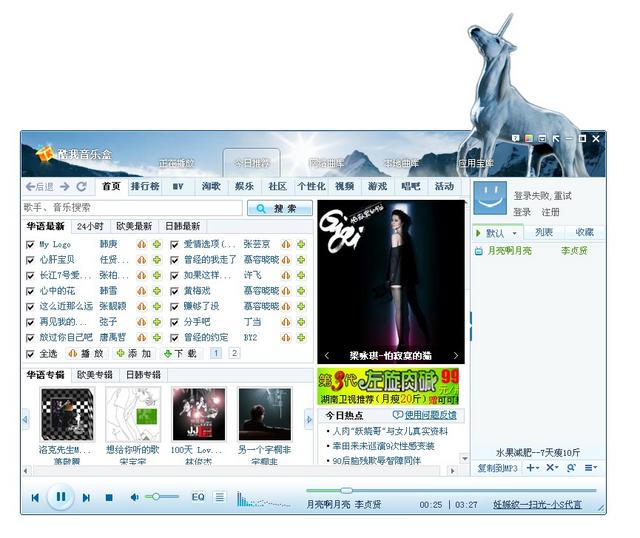Viewport: 640px width, 538px height.
Task: Open album thumbnail 想给你听的歌
Action: (133, 415)
